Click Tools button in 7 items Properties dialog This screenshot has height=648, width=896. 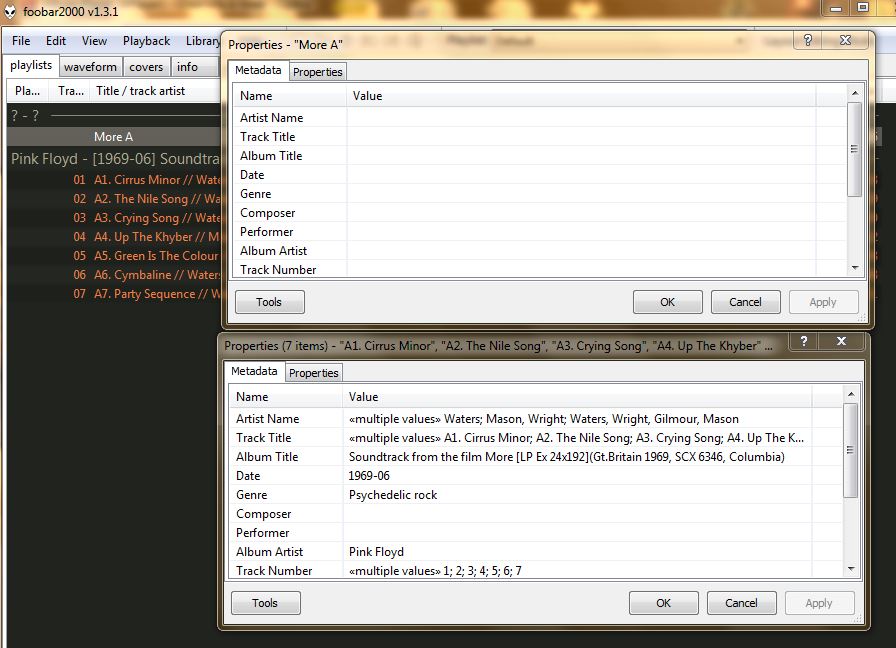(265, 603)
